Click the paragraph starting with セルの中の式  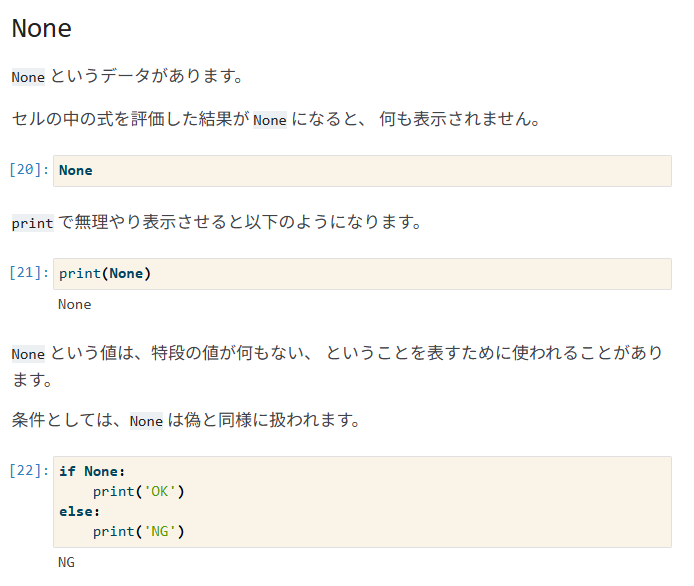[x=276, y=119]
